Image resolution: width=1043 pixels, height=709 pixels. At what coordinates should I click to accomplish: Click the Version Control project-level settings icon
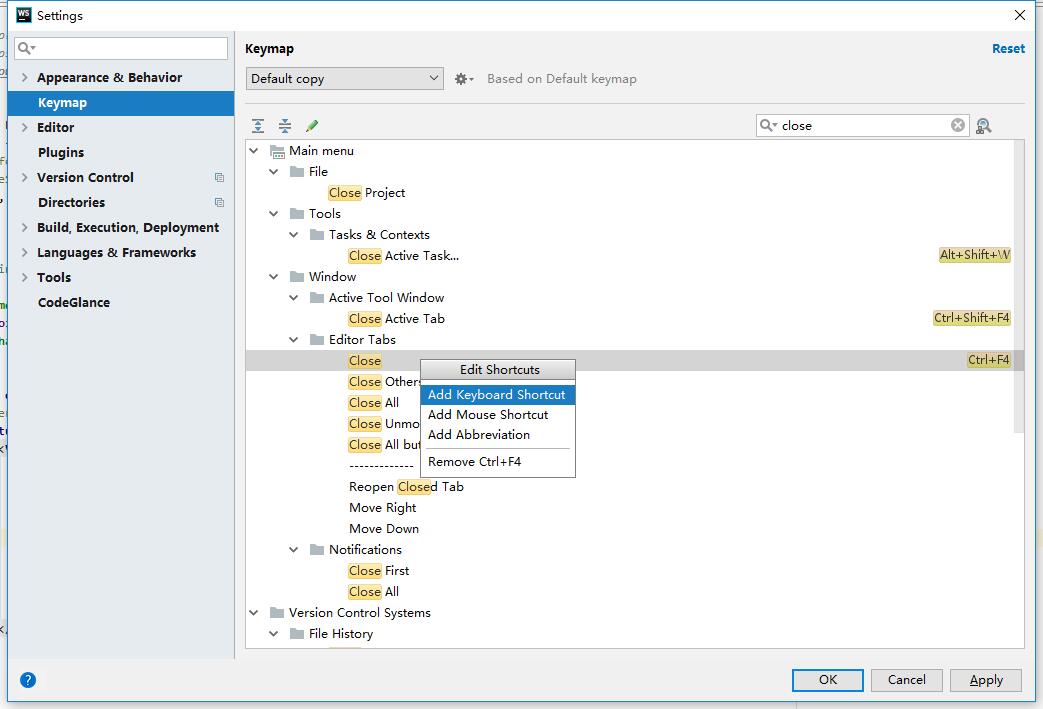point(220,178)
